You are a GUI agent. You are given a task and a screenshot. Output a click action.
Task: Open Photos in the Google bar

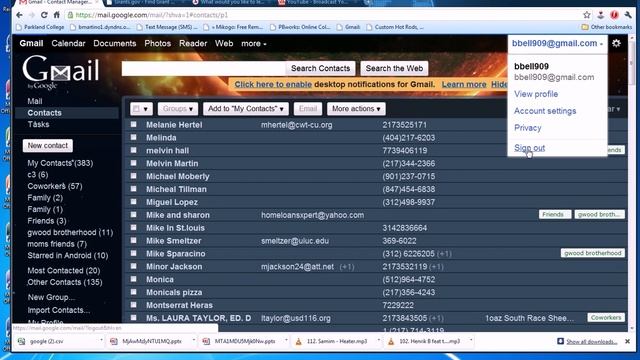click(x=158, y=43)
